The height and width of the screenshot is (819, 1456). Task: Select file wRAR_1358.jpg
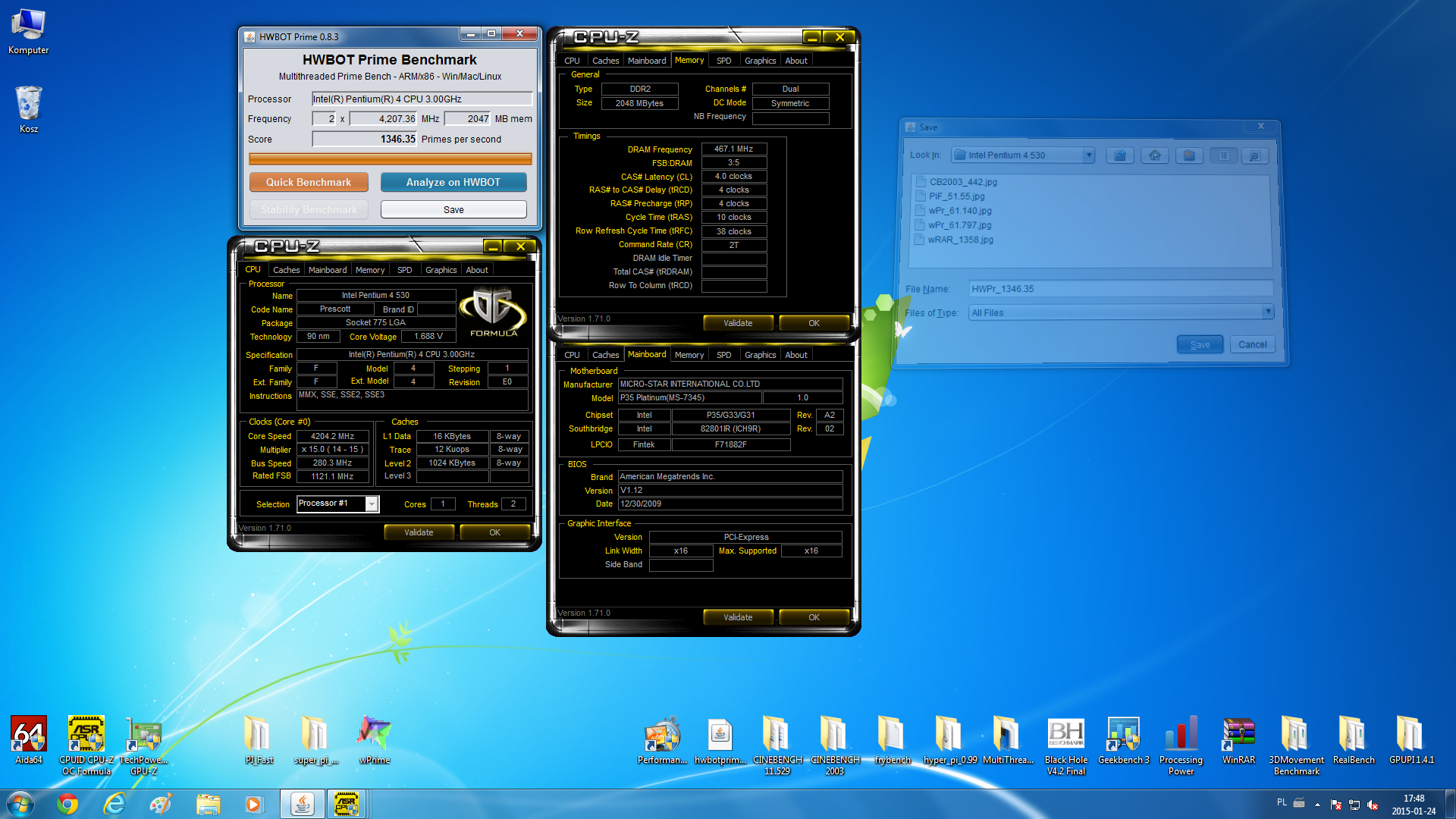[955, 240]
